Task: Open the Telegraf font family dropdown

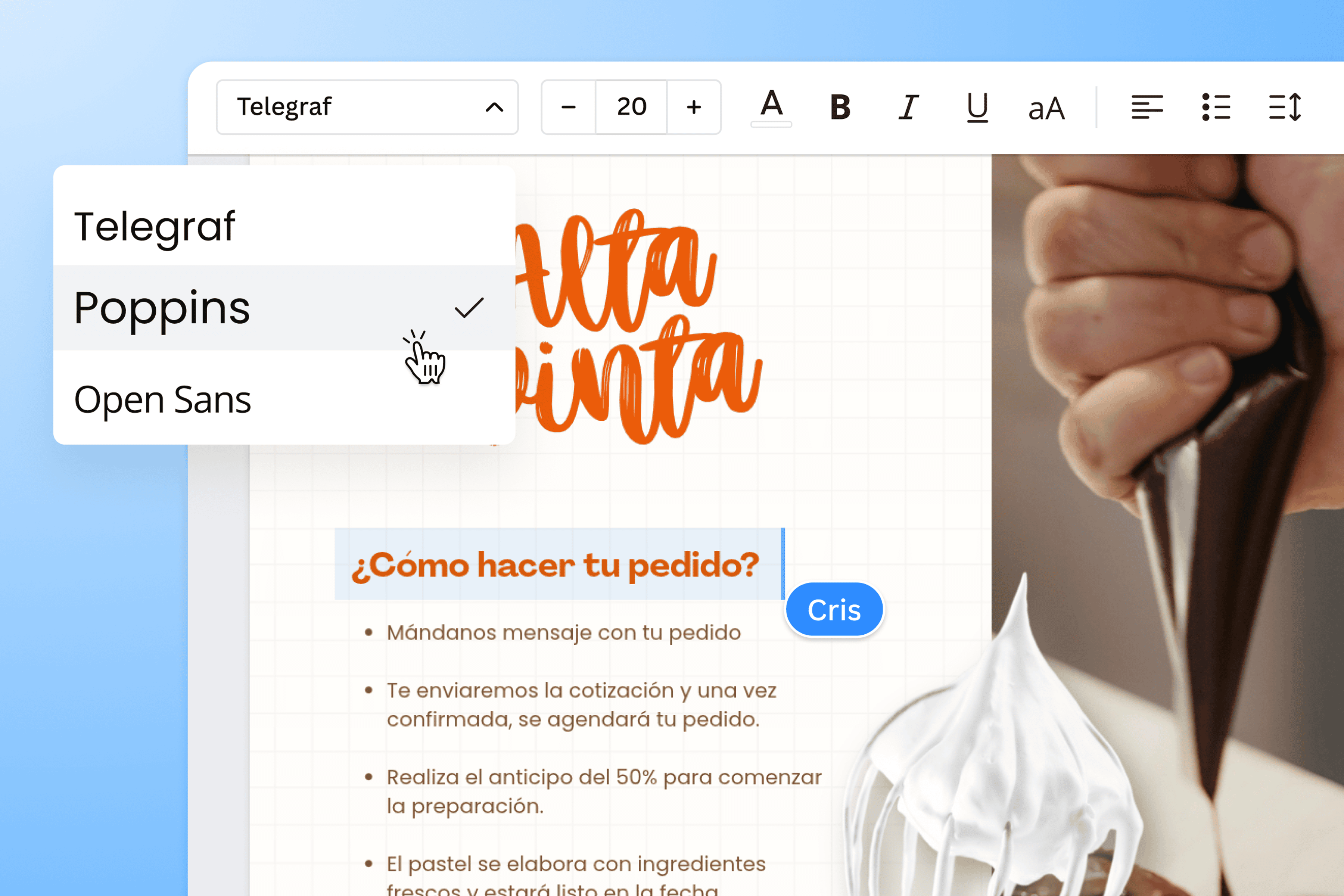Action: click(367, 107)
